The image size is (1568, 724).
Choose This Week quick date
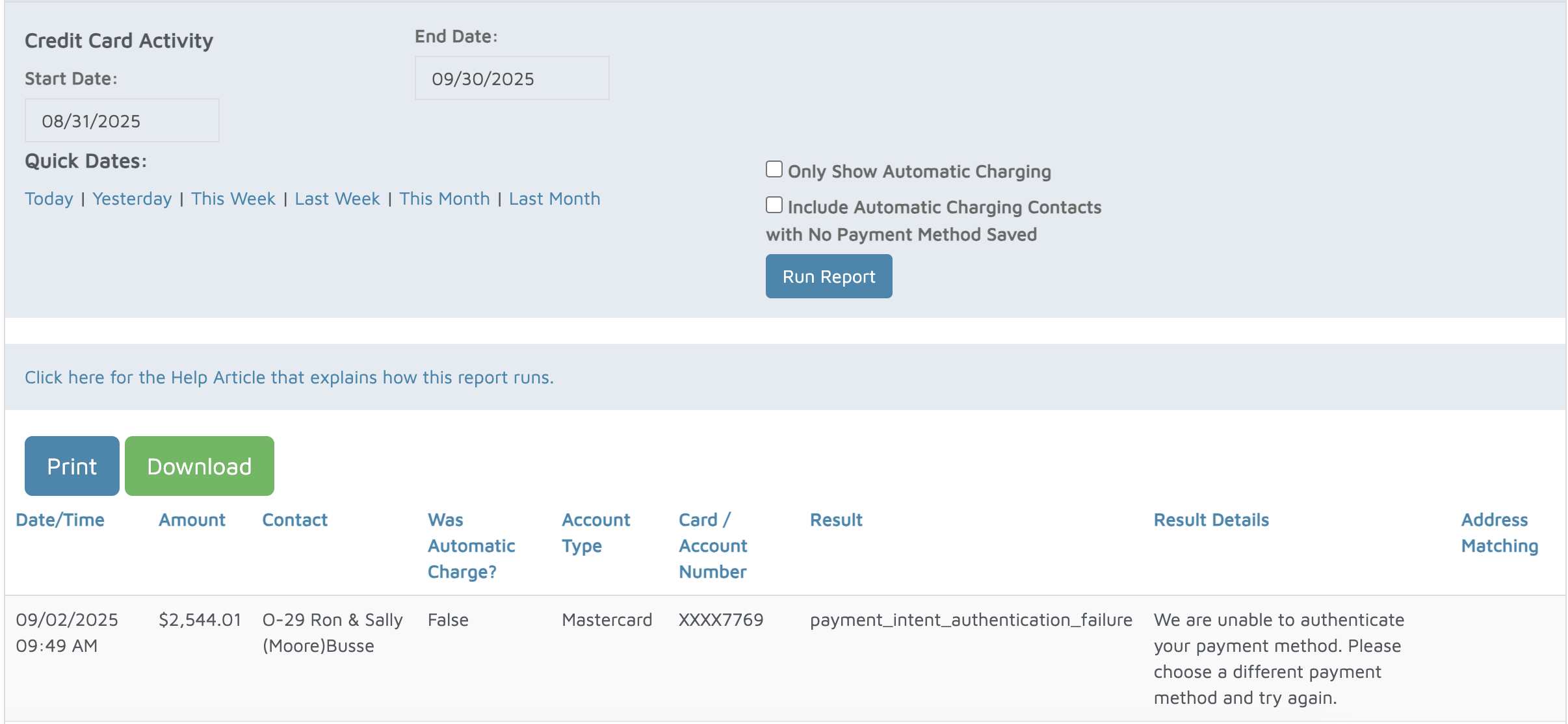click(233, 199)
